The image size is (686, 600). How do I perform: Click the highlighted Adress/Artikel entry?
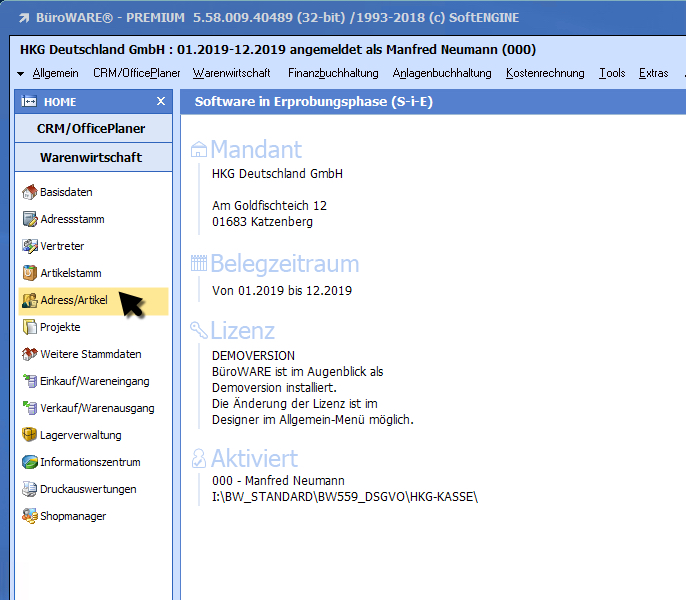[x=73, y=300]
